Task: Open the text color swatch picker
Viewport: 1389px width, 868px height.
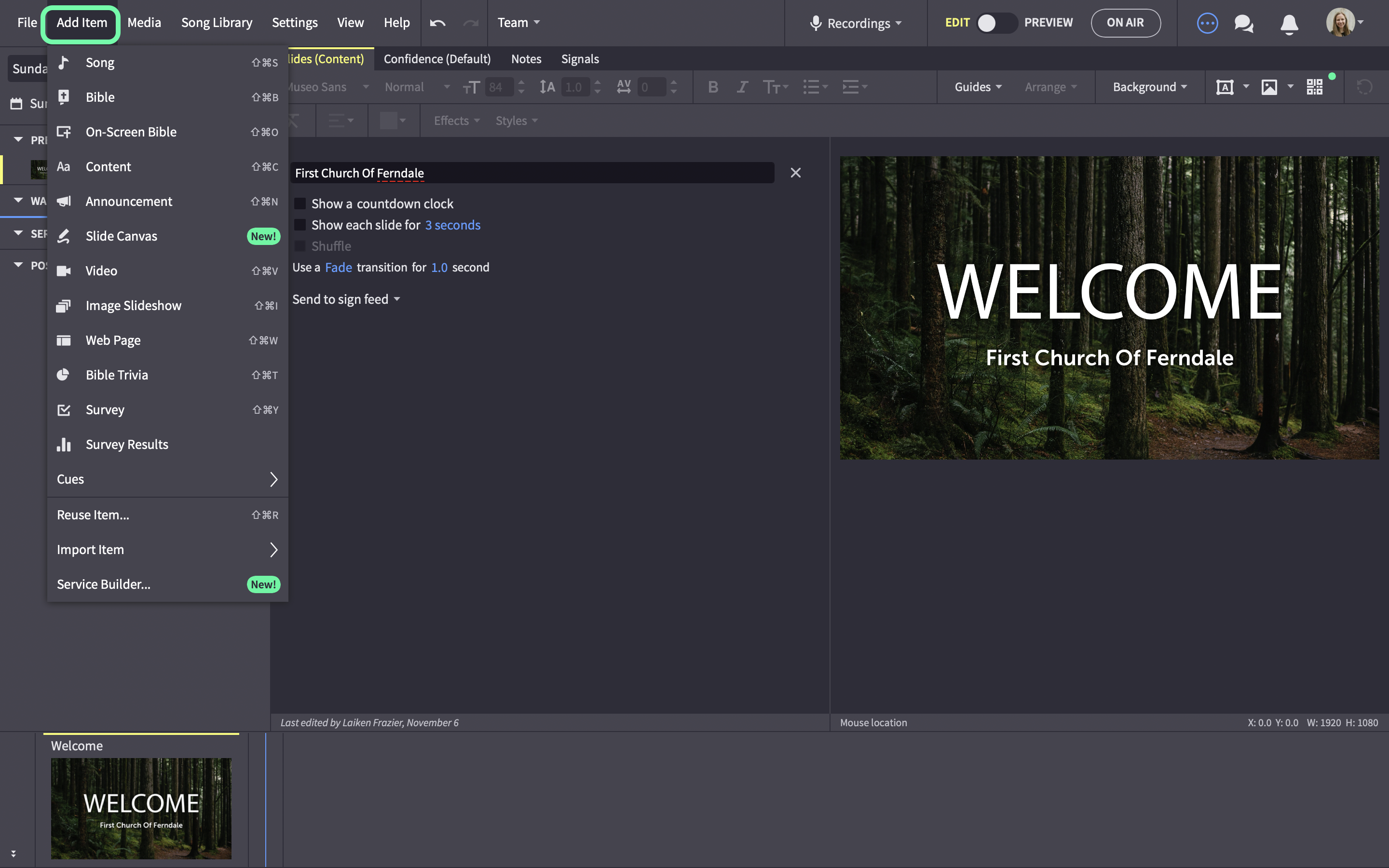Action: pyautogui.click(x=393, y=121)
